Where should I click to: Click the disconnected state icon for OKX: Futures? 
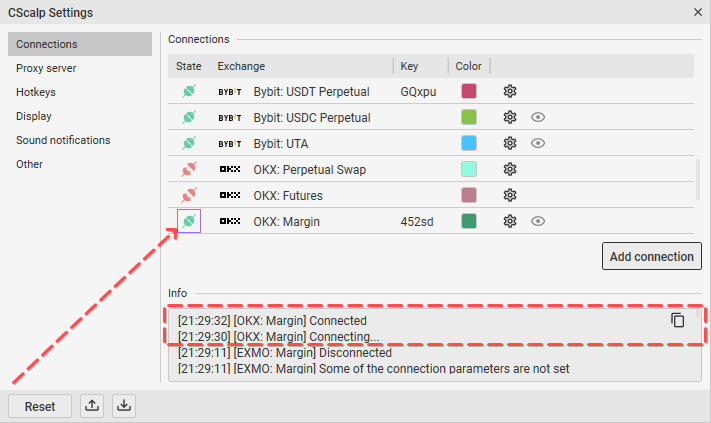point(188,195)
